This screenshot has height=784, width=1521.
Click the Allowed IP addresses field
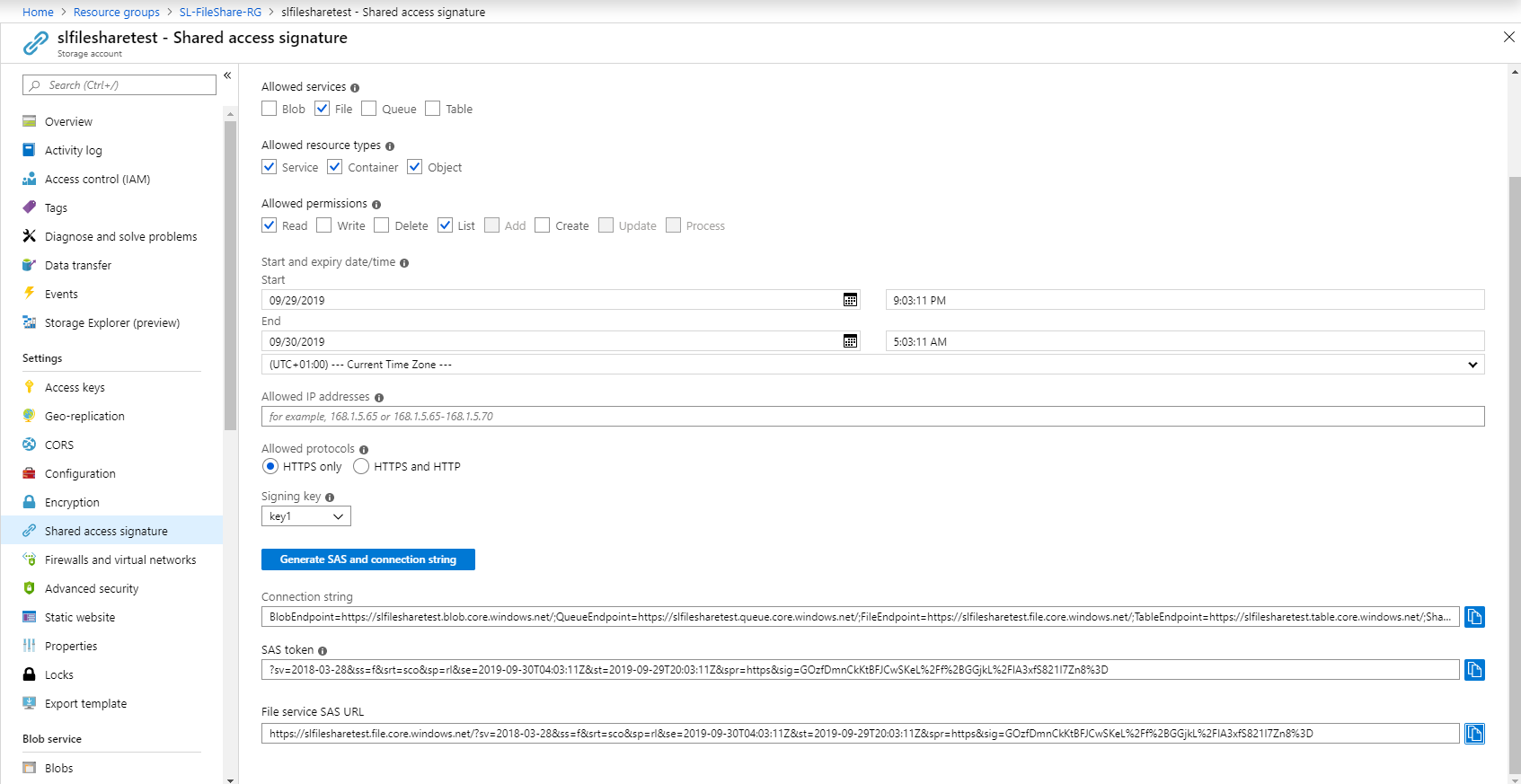click(872, 417)
